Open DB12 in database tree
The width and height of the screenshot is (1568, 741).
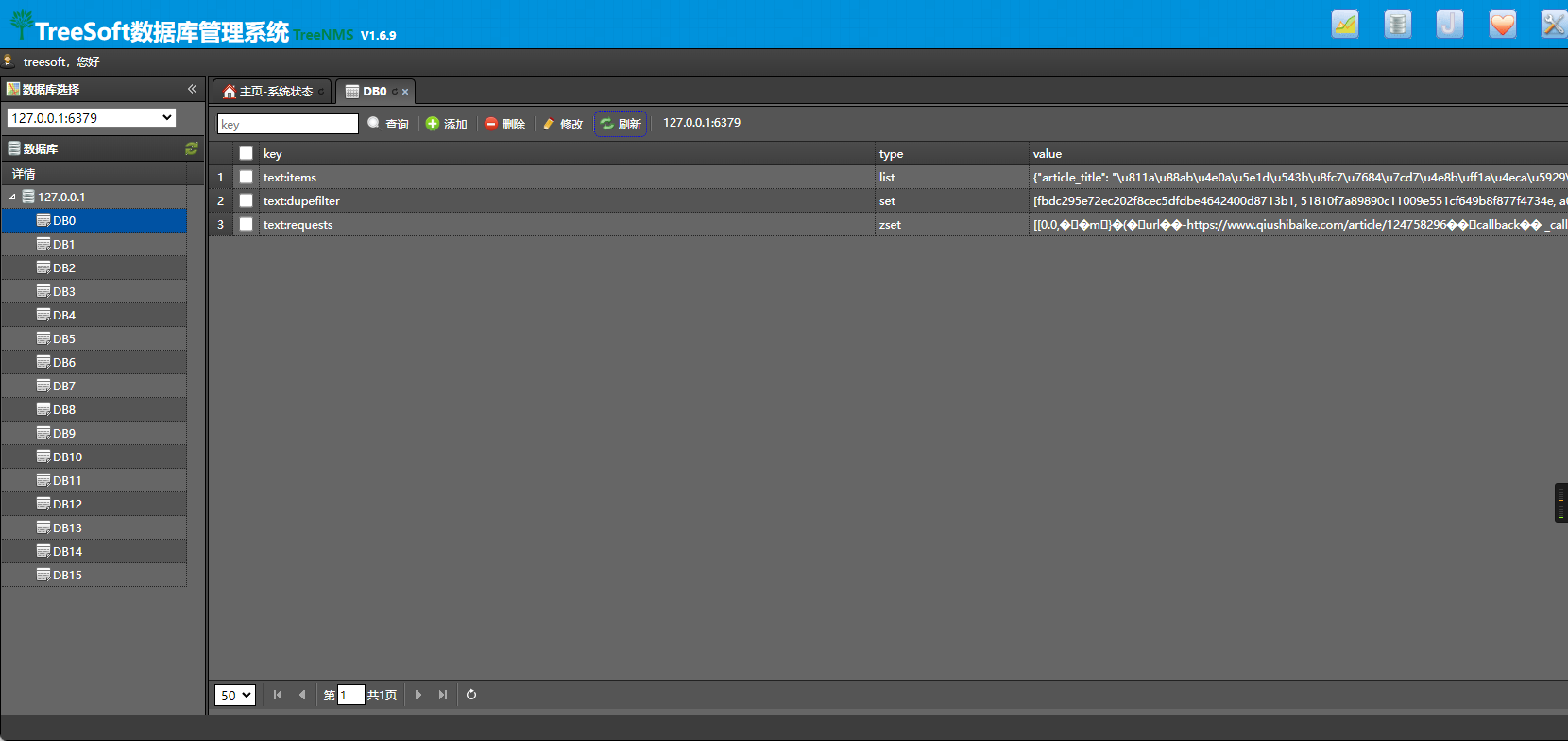pos(94,504)
